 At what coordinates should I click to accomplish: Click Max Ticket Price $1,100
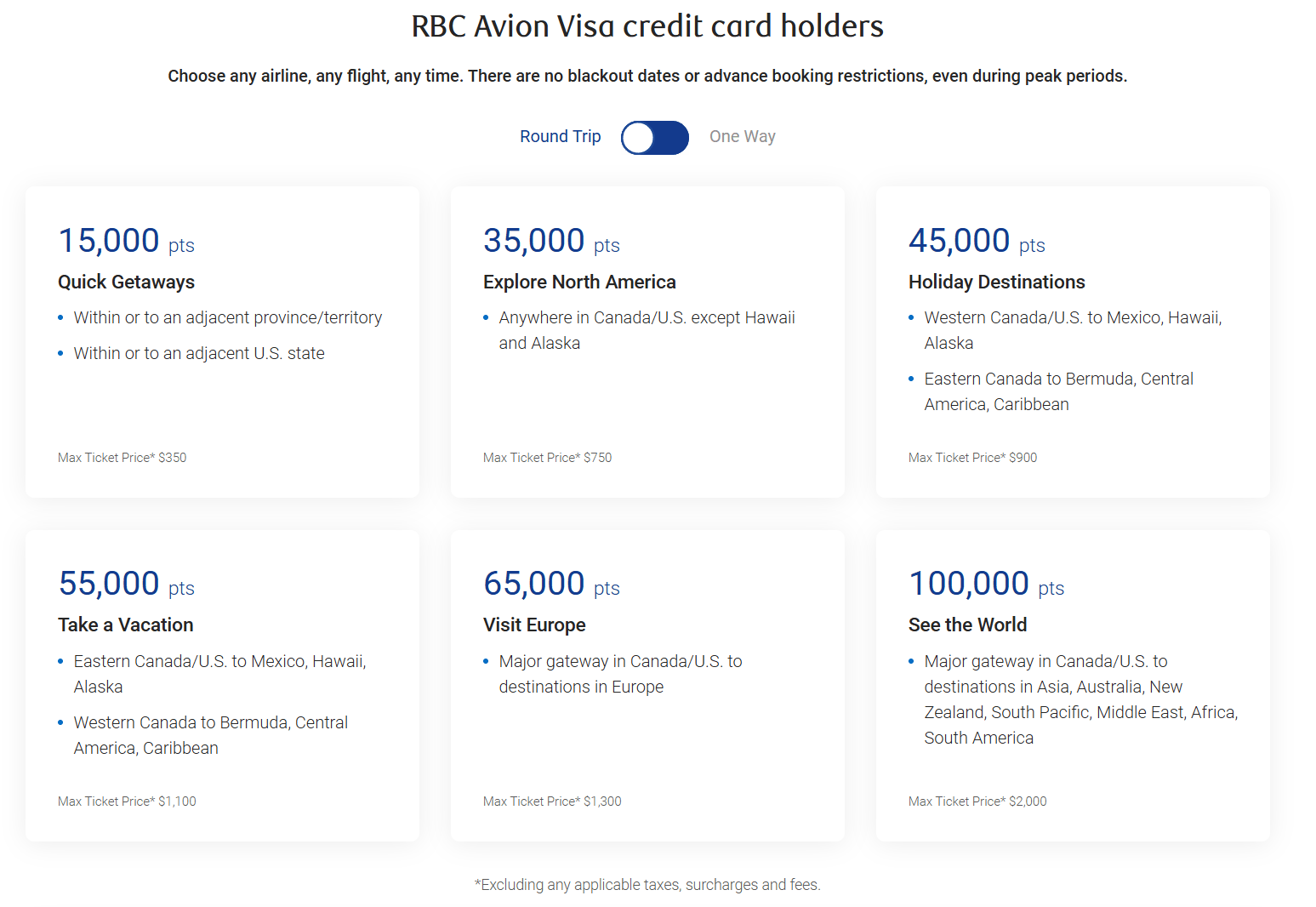coord(127,801)
